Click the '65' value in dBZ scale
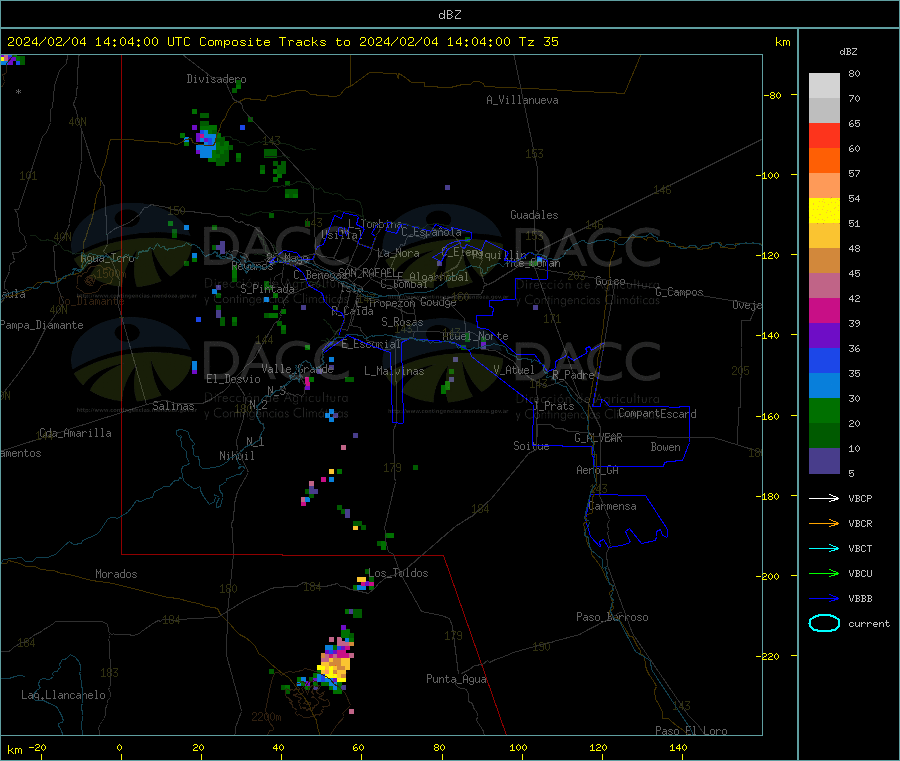900x761 pixels. pyautogui.click(x=854, y=123)
